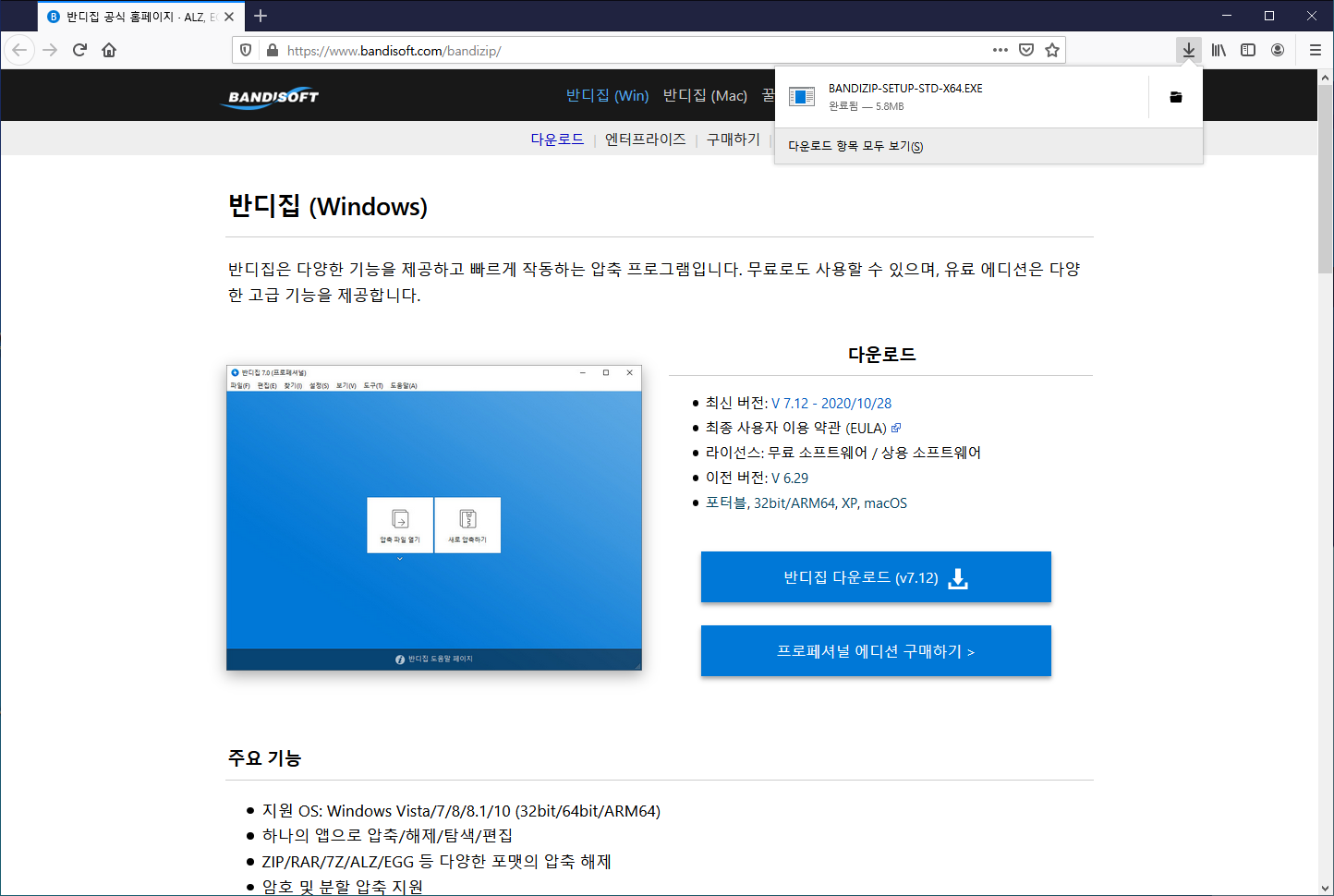Open 32bit/ARM64 download link
Viewport: 1334px width, 896px height.
click(794, 503)
